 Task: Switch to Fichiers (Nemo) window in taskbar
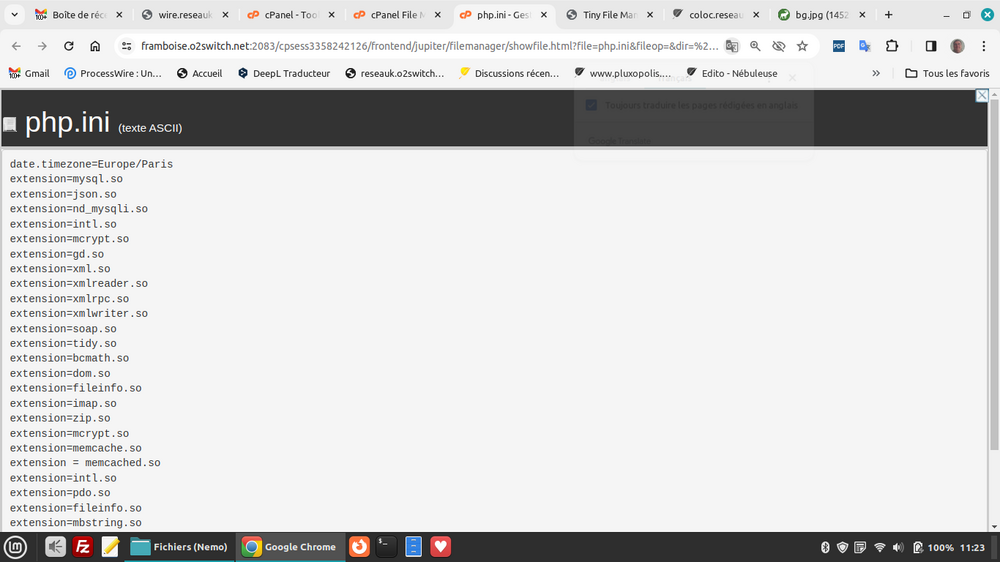click(x=179, y=547)
